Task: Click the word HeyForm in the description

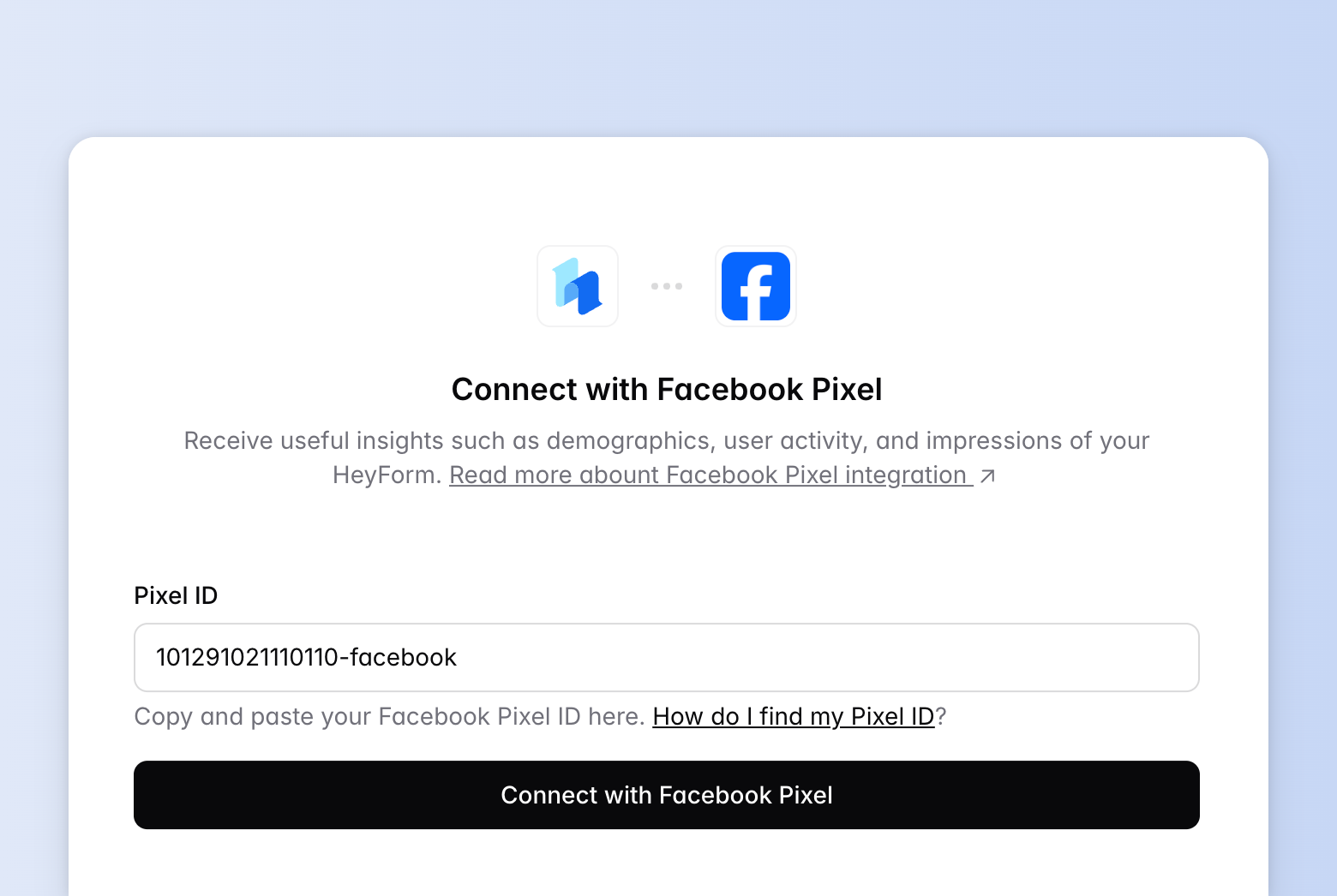Action: click(386, 475)
